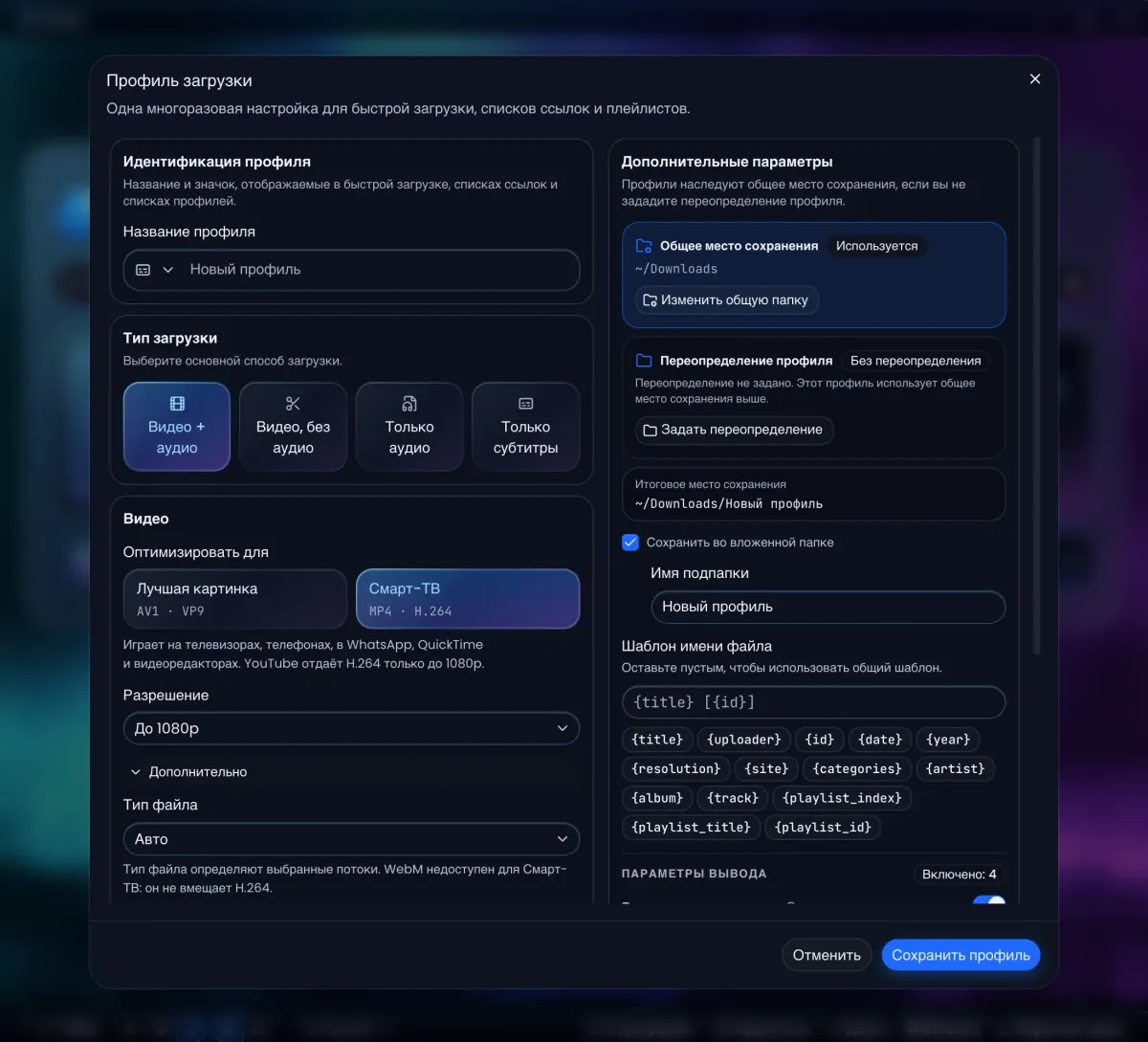Optimize for Лучшая картинка AV1 VP9

point(235,599)
